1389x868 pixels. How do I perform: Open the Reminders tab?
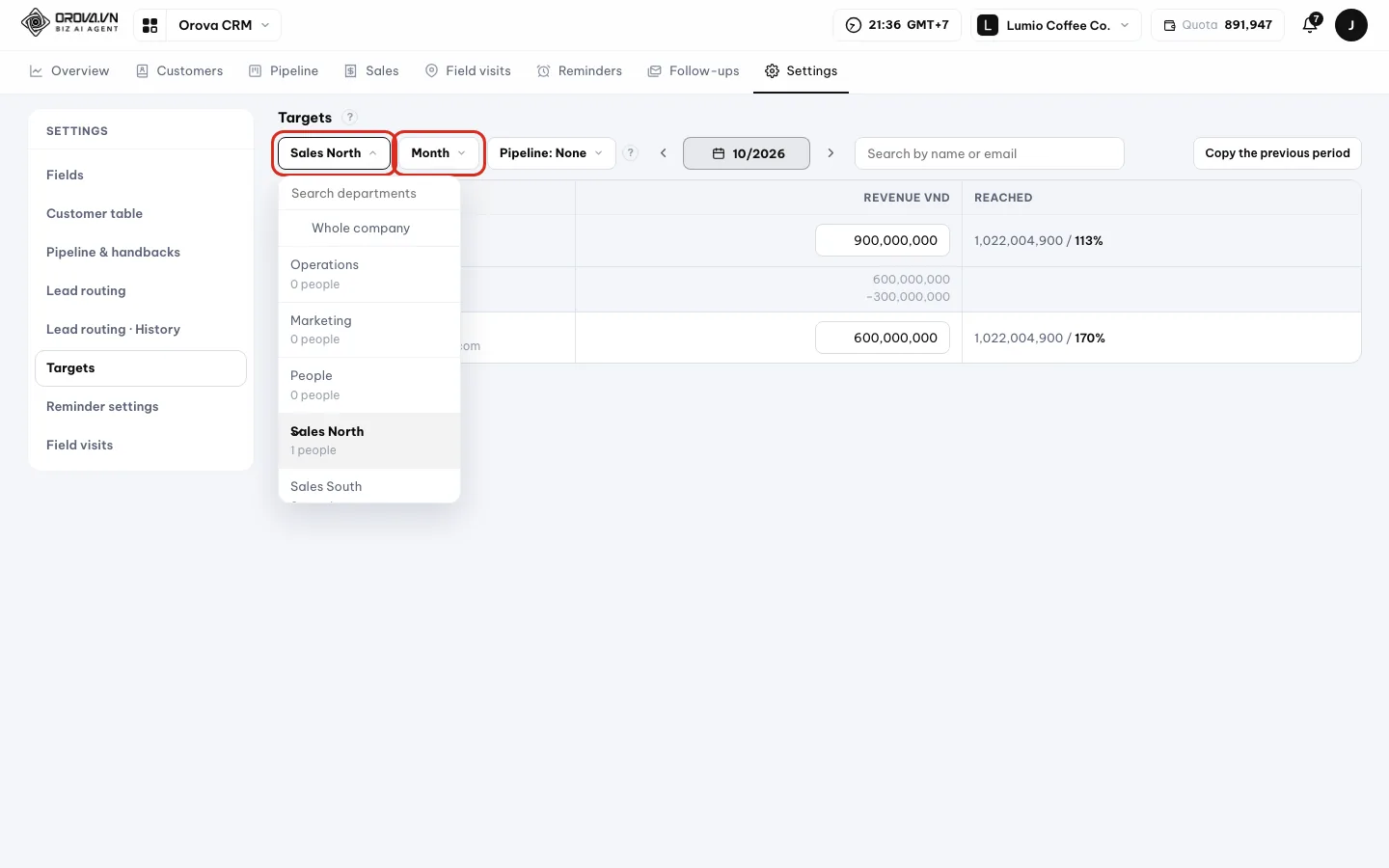pyautogui.click(x=580, y=71)
